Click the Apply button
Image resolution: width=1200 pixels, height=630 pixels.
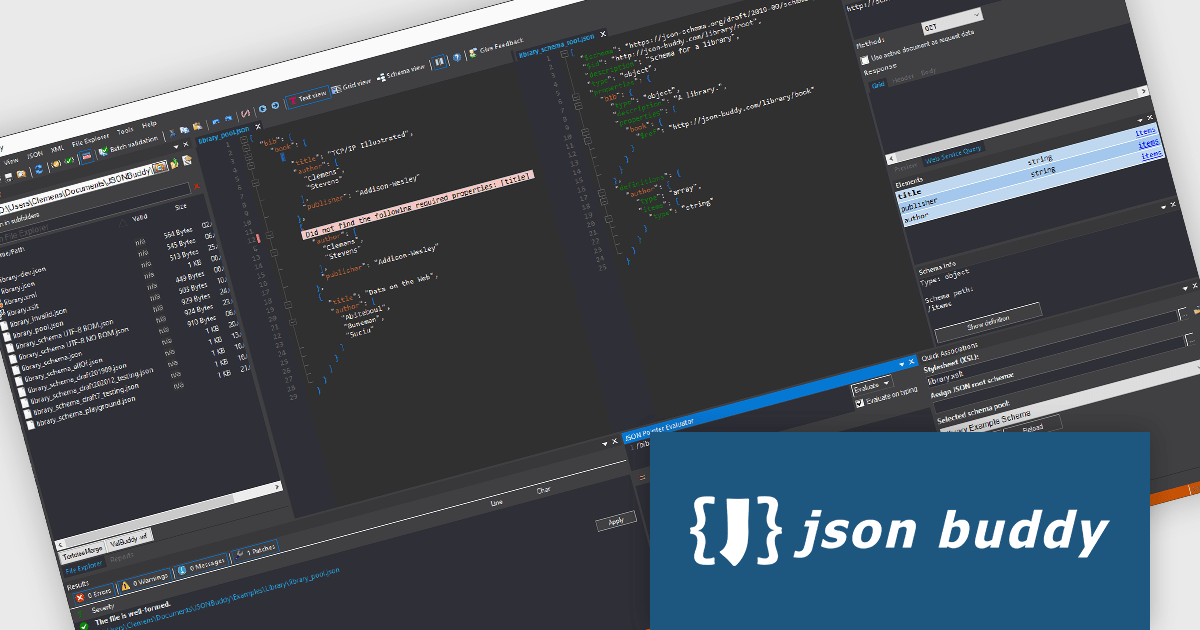[x=615, y=521]
